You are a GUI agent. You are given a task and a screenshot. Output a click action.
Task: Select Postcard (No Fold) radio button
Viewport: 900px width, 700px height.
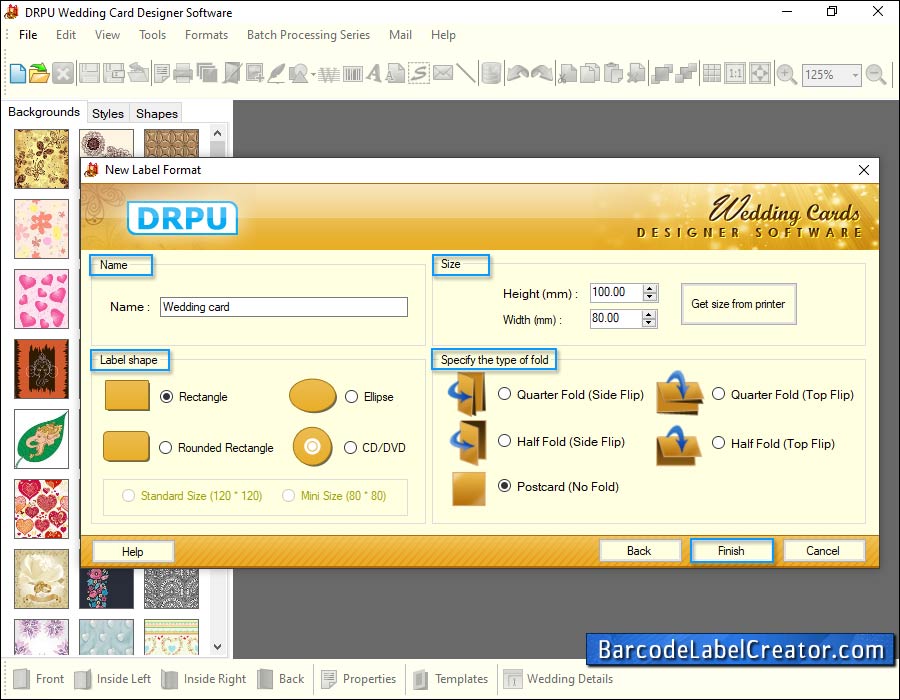click(504, 485)
